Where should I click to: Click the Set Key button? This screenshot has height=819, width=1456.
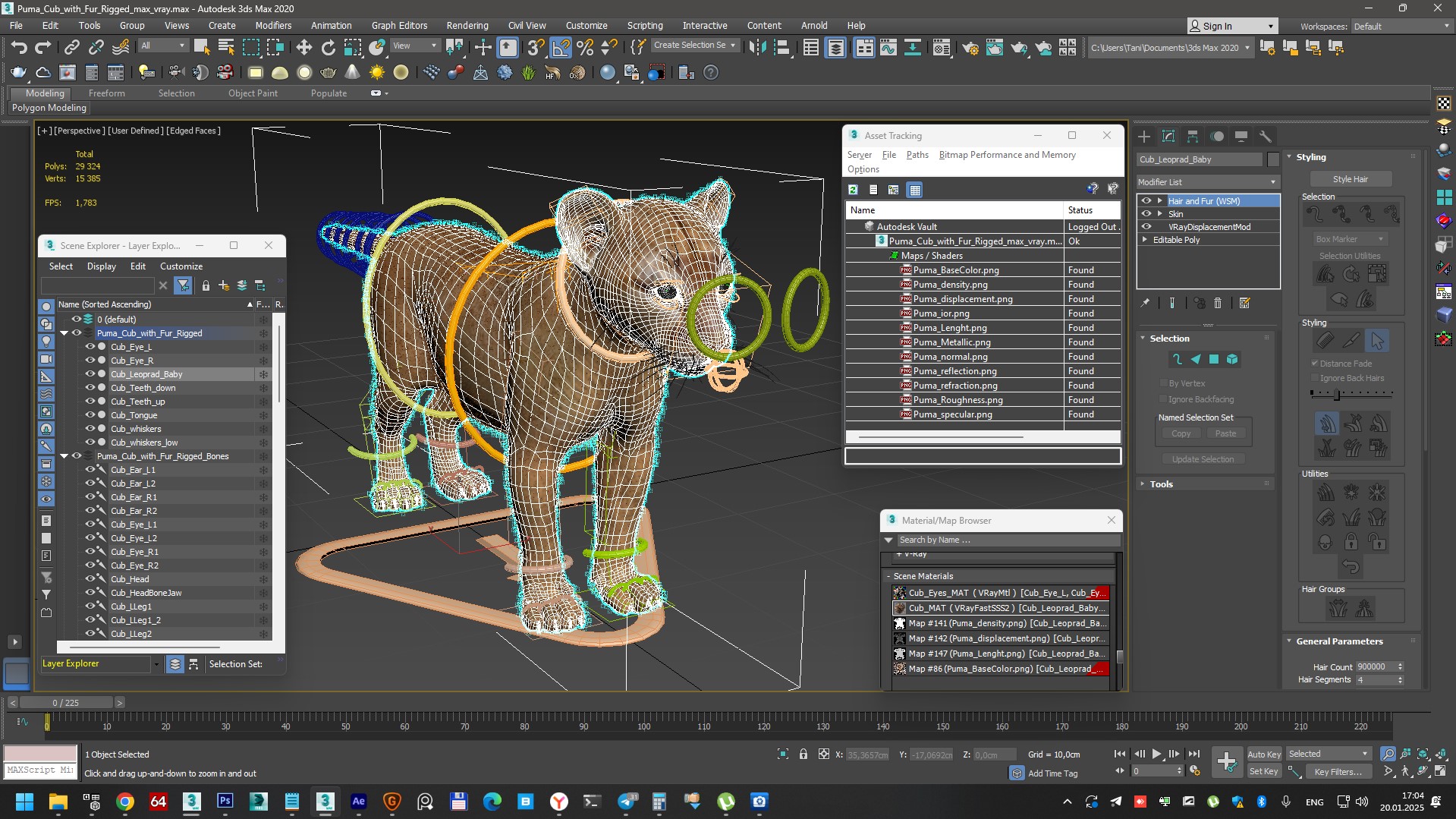click(1263, 772)
